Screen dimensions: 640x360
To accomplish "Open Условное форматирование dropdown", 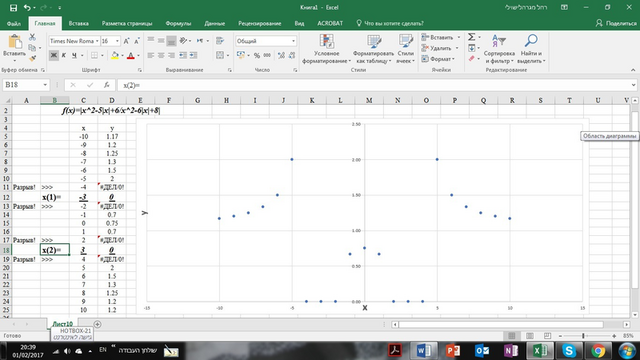I will coord(327,49).
